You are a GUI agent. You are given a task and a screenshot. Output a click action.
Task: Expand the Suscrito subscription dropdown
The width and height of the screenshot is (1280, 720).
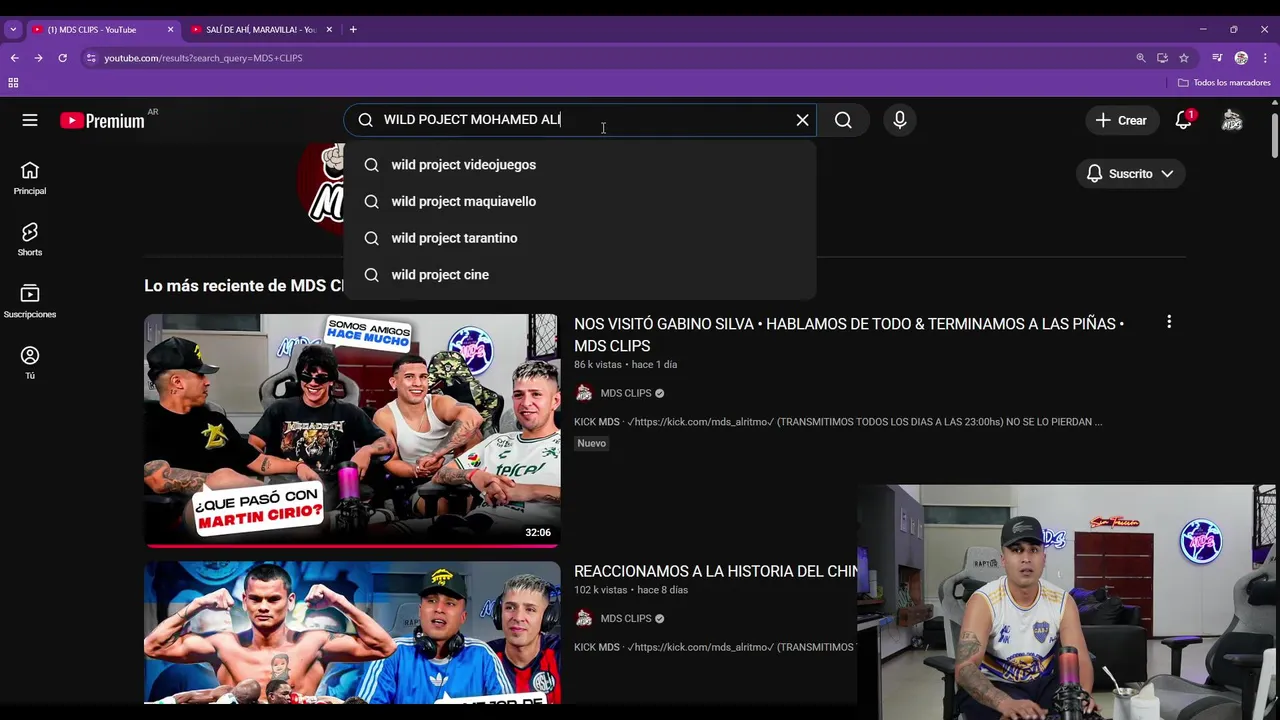tap(1131, 174)
